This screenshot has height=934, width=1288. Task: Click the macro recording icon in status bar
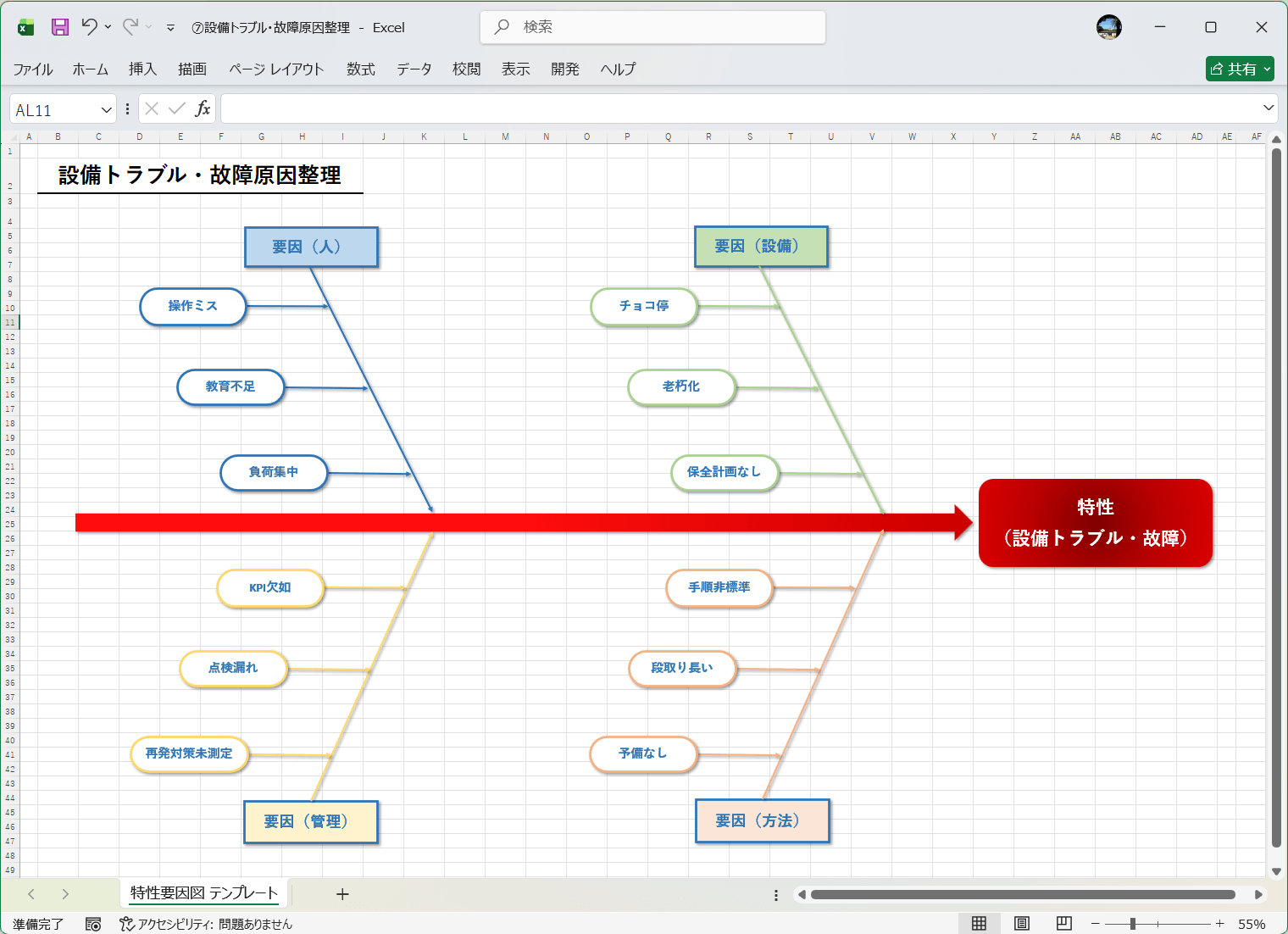point(93,923)
